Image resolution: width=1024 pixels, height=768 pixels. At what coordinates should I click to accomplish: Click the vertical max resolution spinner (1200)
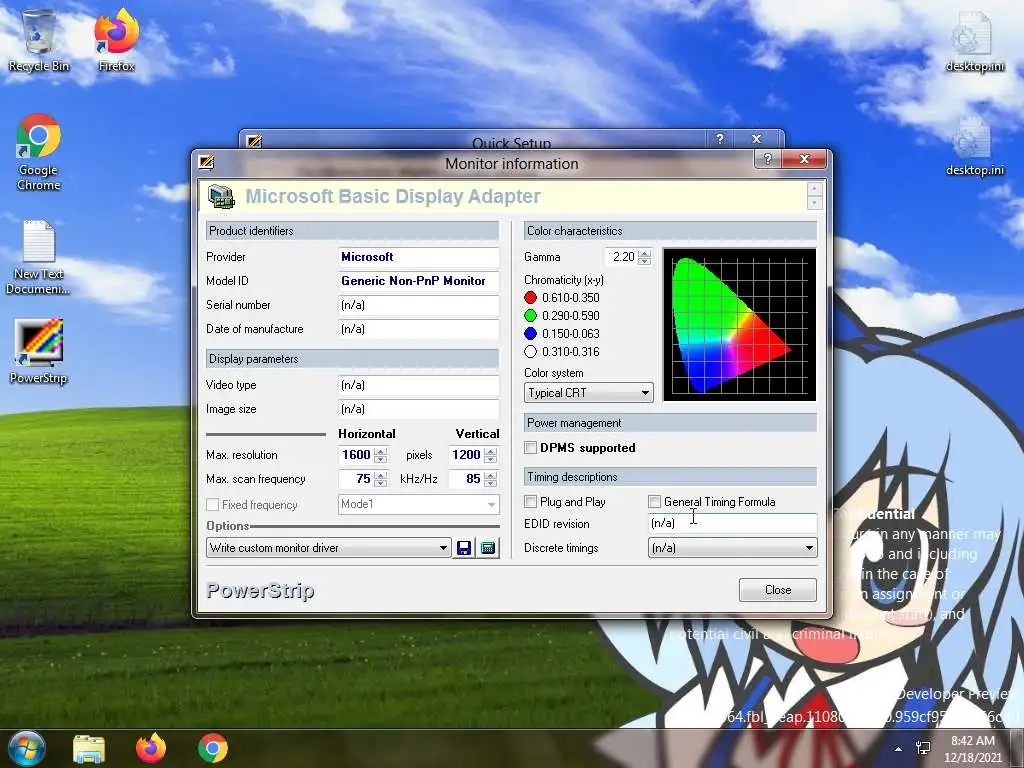490,455
